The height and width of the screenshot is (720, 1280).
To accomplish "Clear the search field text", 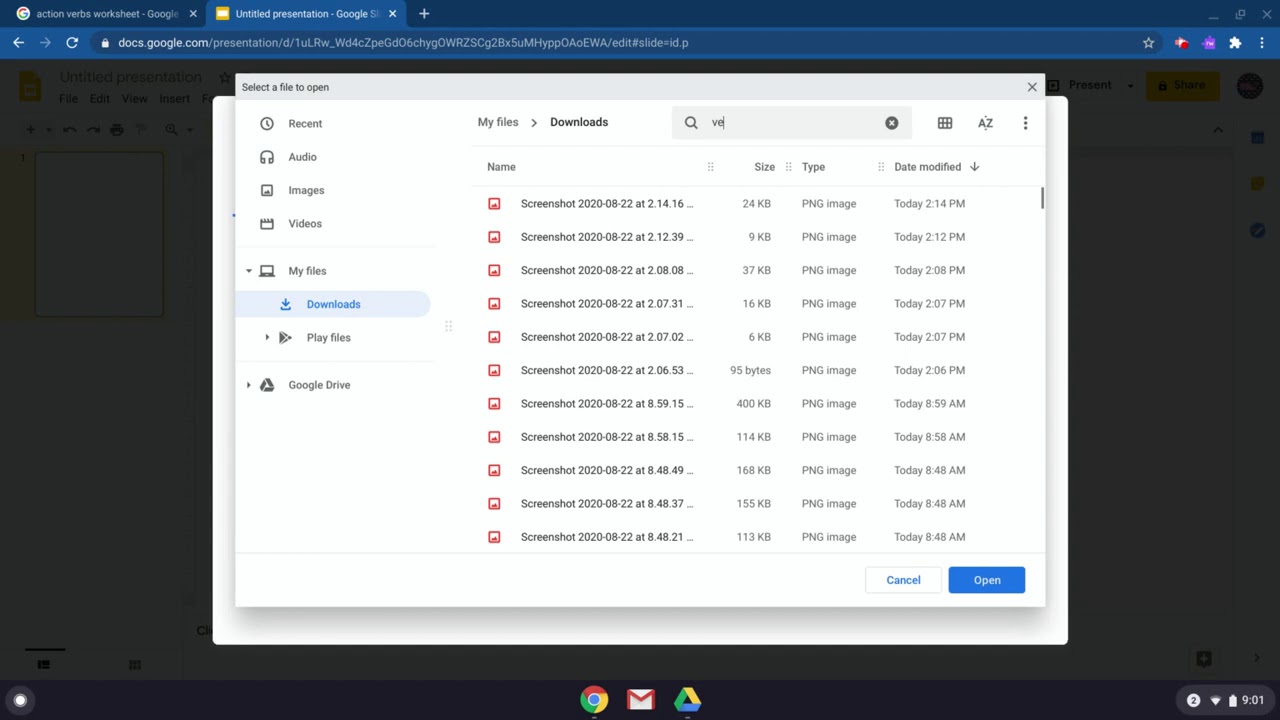I will click(x=892, y=123).
